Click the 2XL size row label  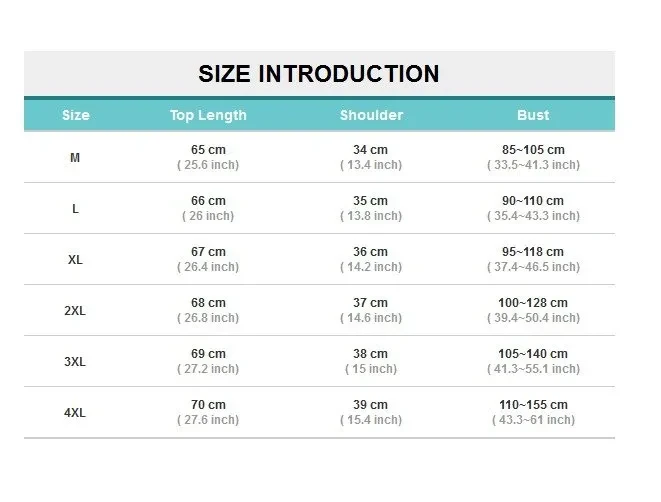(75, 310)
